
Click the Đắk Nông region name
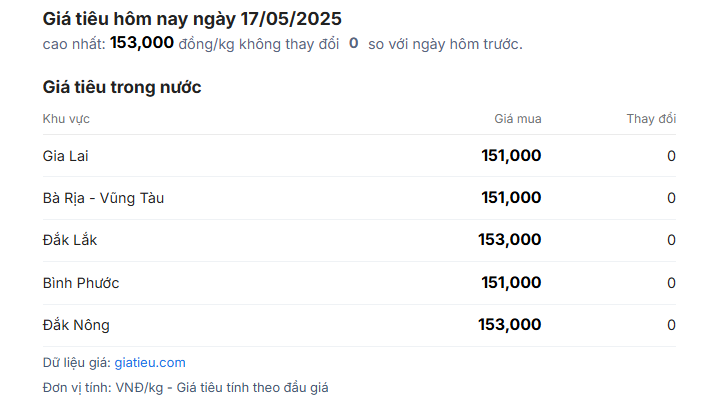click(76, 325)
